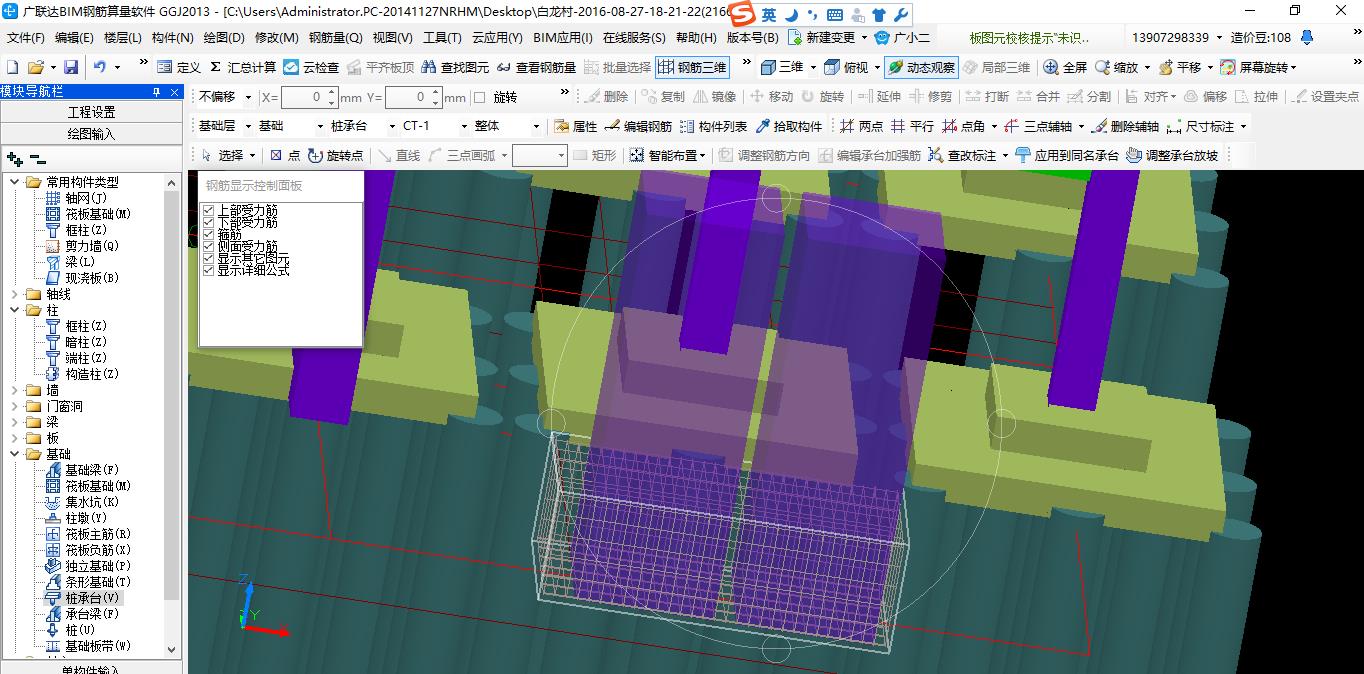Open the 俯视 top view dropdown
The image size is (1364, 674).
click(x=876, y=67)
